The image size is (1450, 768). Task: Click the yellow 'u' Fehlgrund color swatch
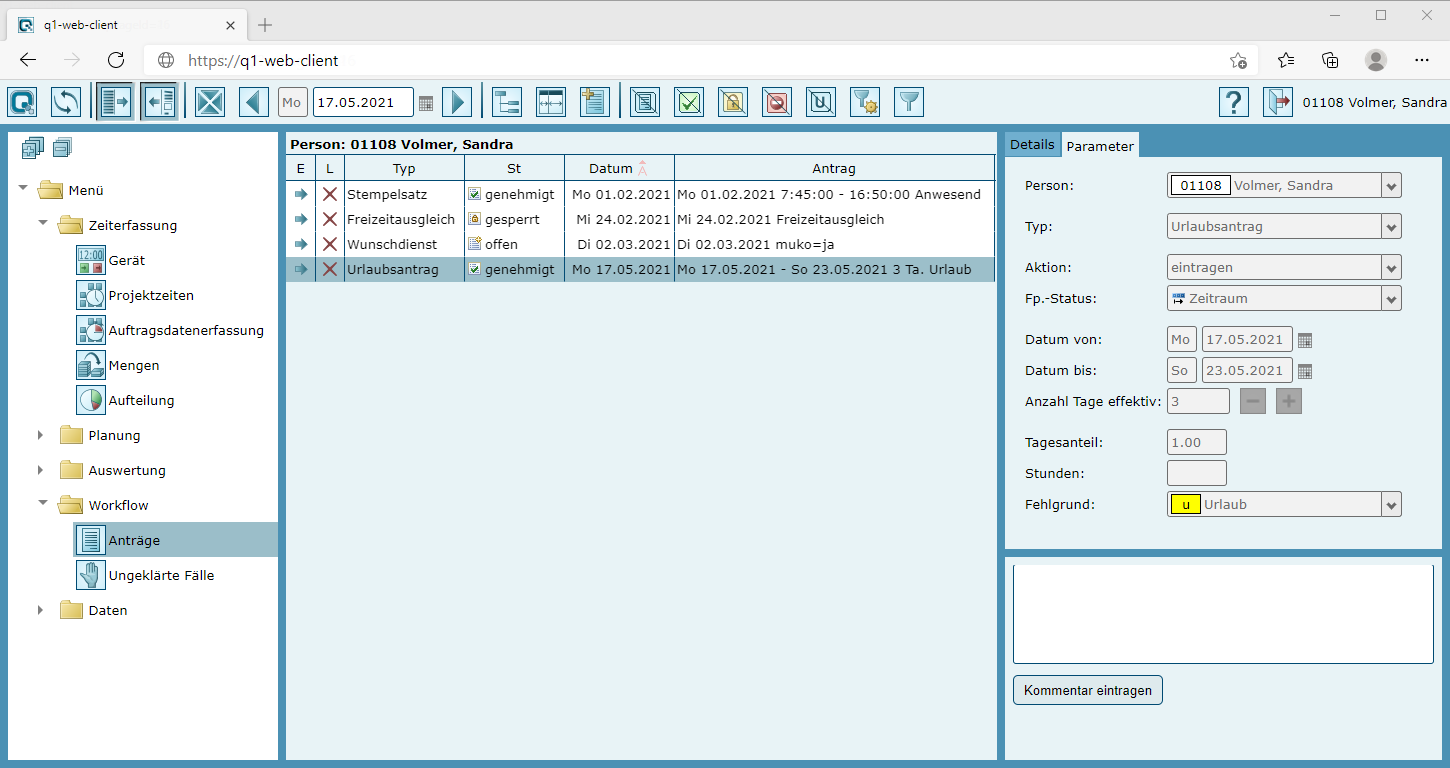(x=1185, y=505)
